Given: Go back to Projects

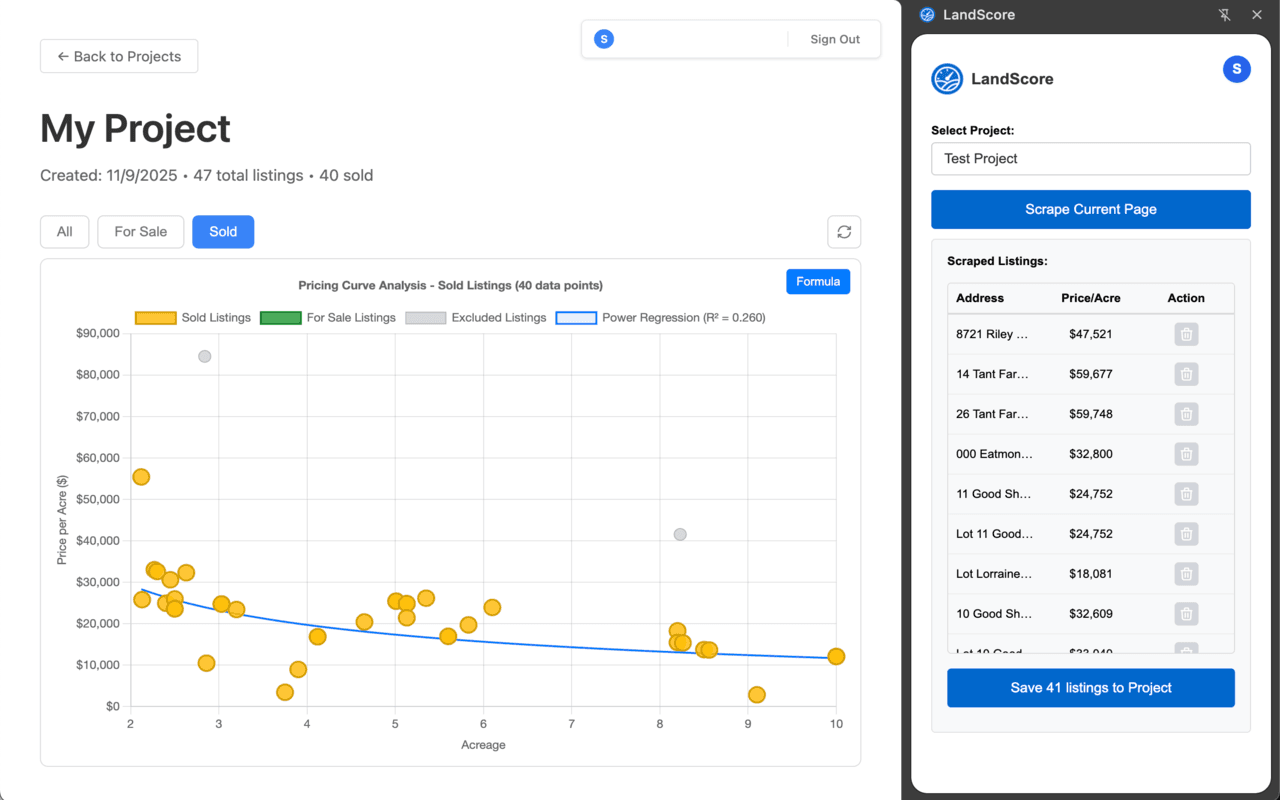Looking at the screenshot, I should coord(119,56).
